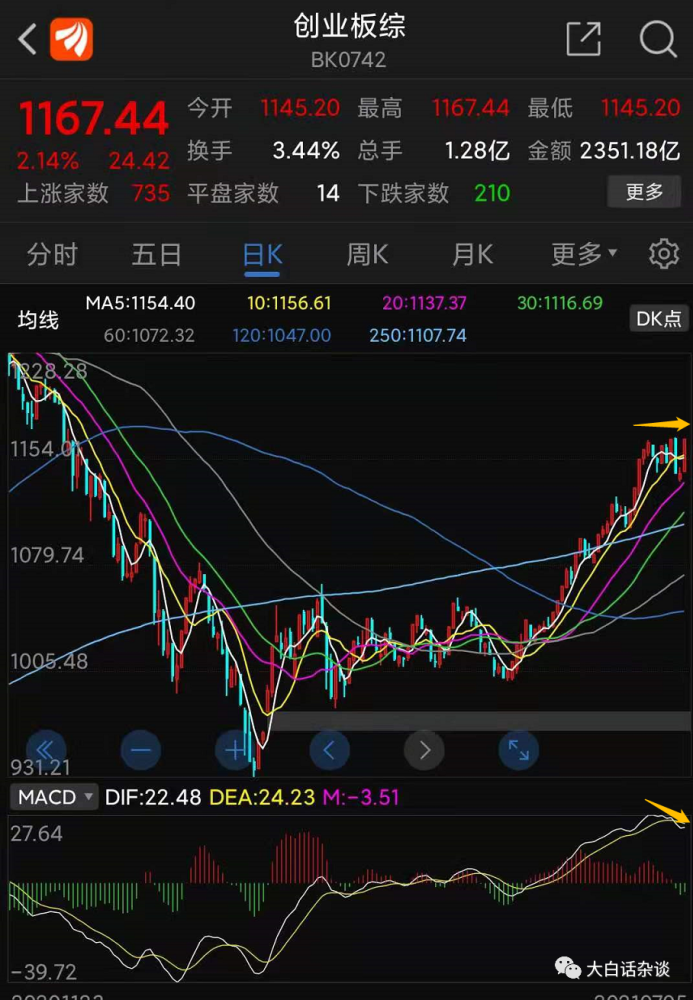Tap the 均线 moving average label

(38, 320)
